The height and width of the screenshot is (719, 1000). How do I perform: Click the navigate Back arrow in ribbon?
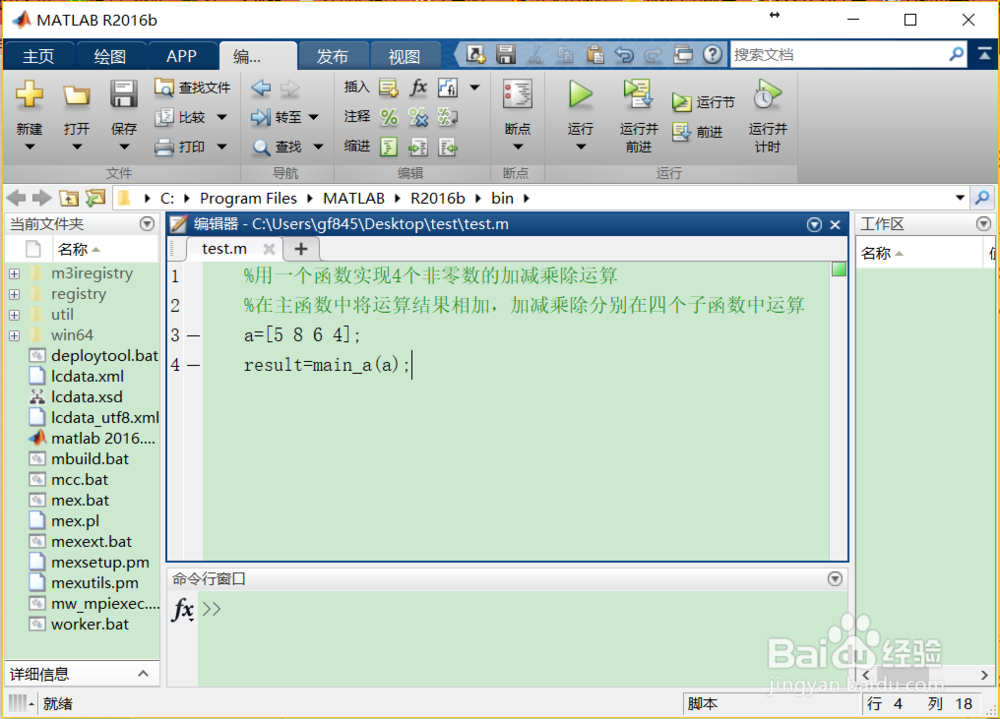click(x=261, y=88)
